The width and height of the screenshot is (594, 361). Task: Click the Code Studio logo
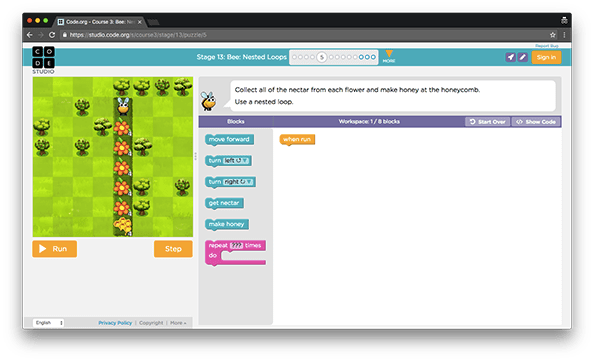tap(43, 60)
